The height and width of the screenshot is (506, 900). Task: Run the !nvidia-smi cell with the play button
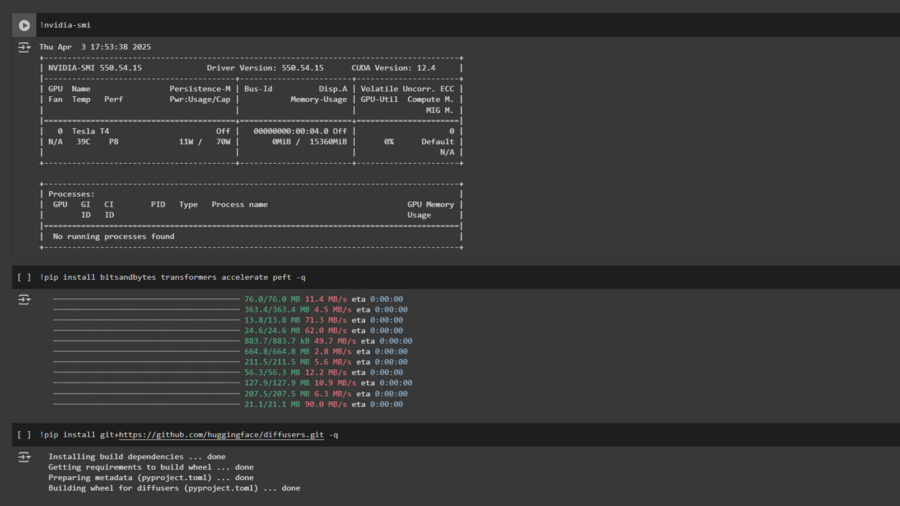(x=24, y=25)
